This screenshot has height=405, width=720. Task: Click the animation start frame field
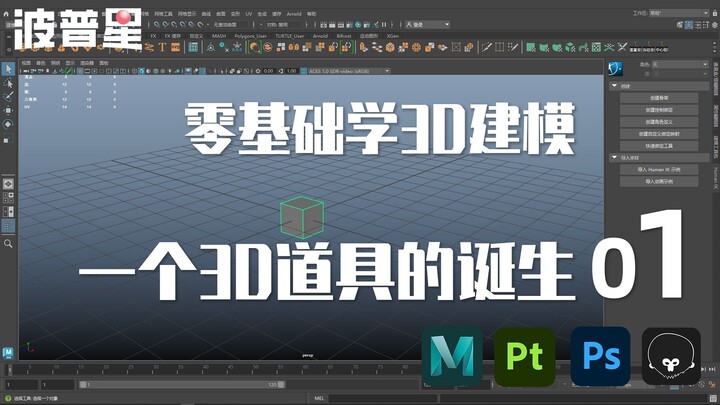[22, 385]
